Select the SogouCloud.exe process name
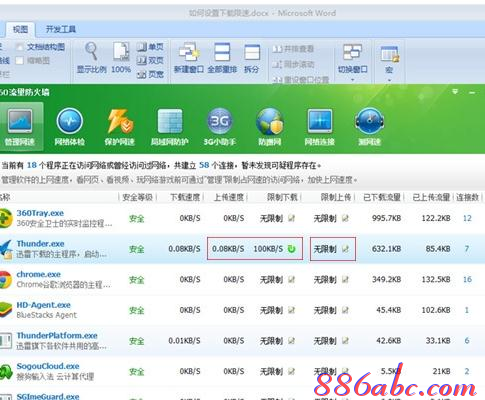Image resolution: width=485 pixels, height=400 pixels. 48,366
